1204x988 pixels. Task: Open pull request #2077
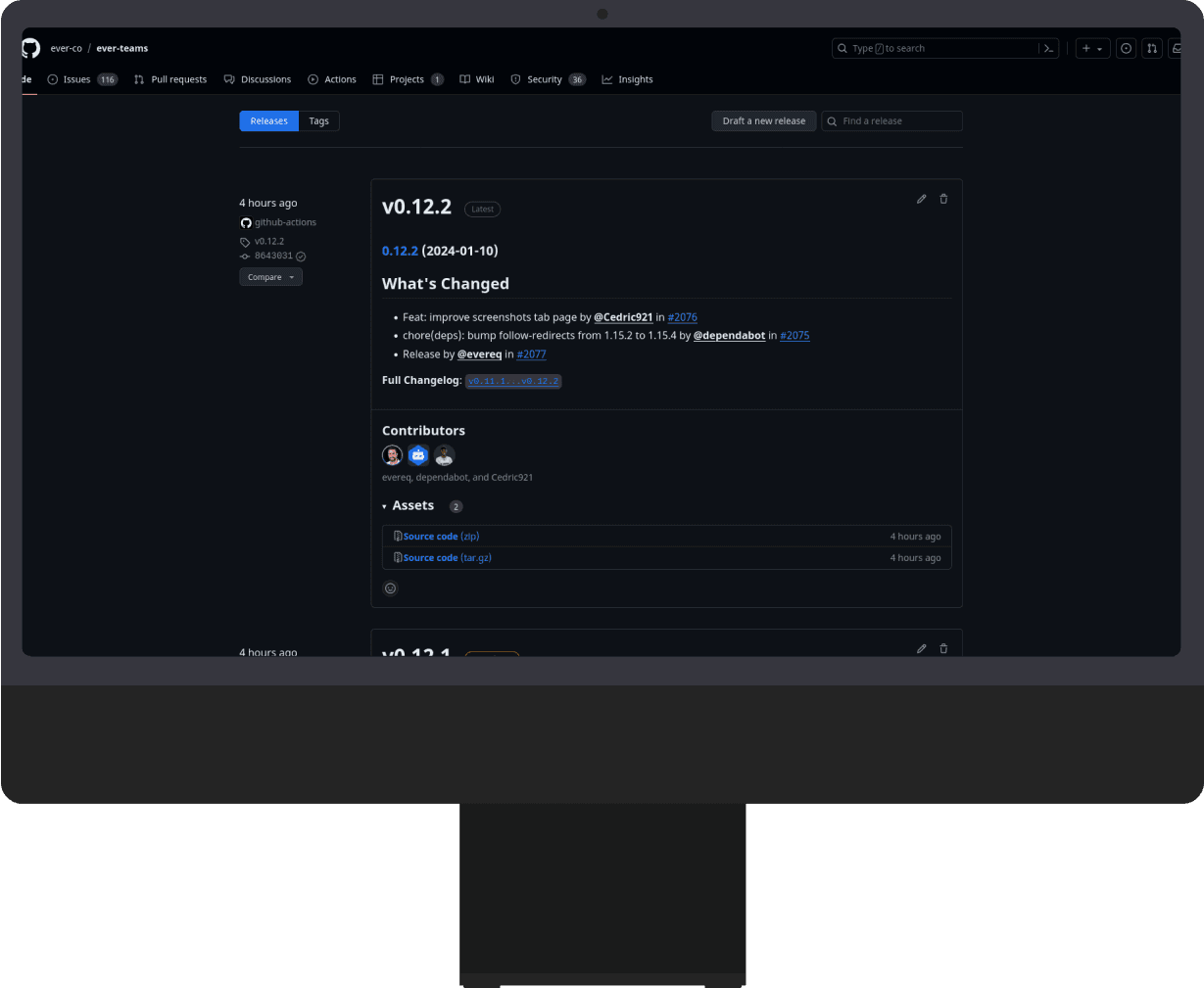point(532,354)
